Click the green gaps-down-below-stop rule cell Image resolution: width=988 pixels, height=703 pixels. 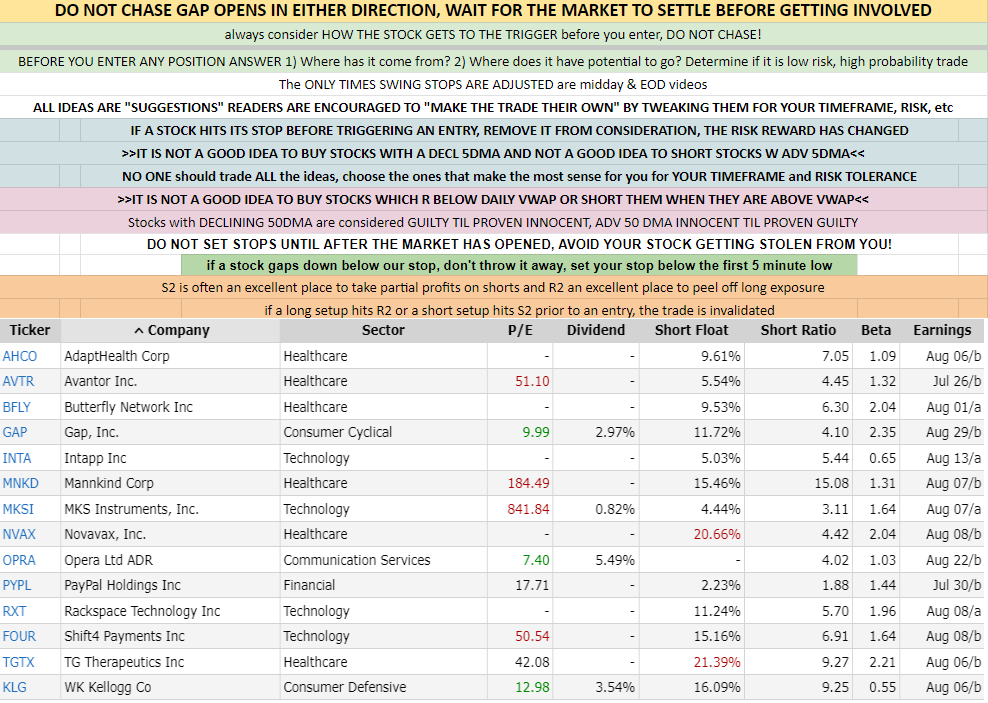pos(519,265)
